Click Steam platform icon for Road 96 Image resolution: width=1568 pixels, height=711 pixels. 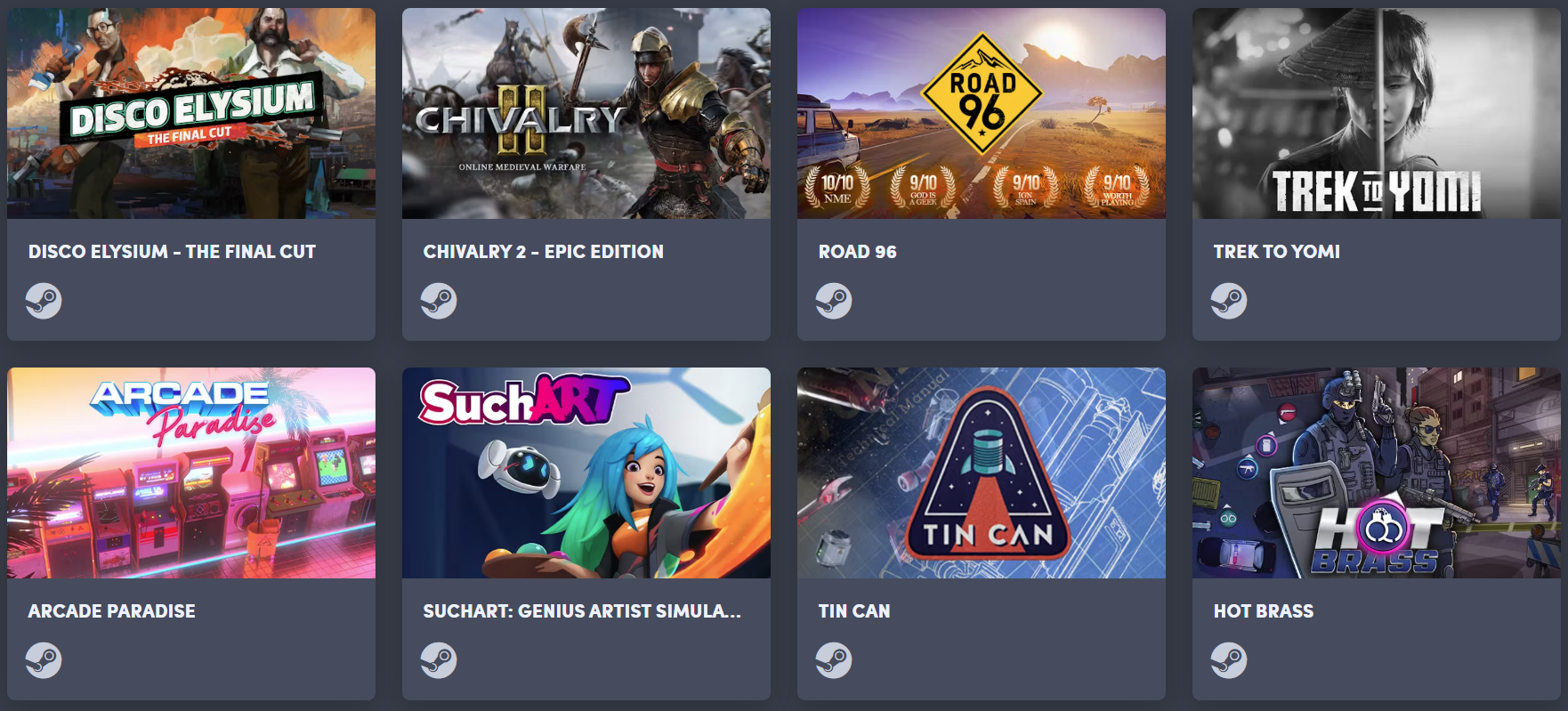point(834,301)
